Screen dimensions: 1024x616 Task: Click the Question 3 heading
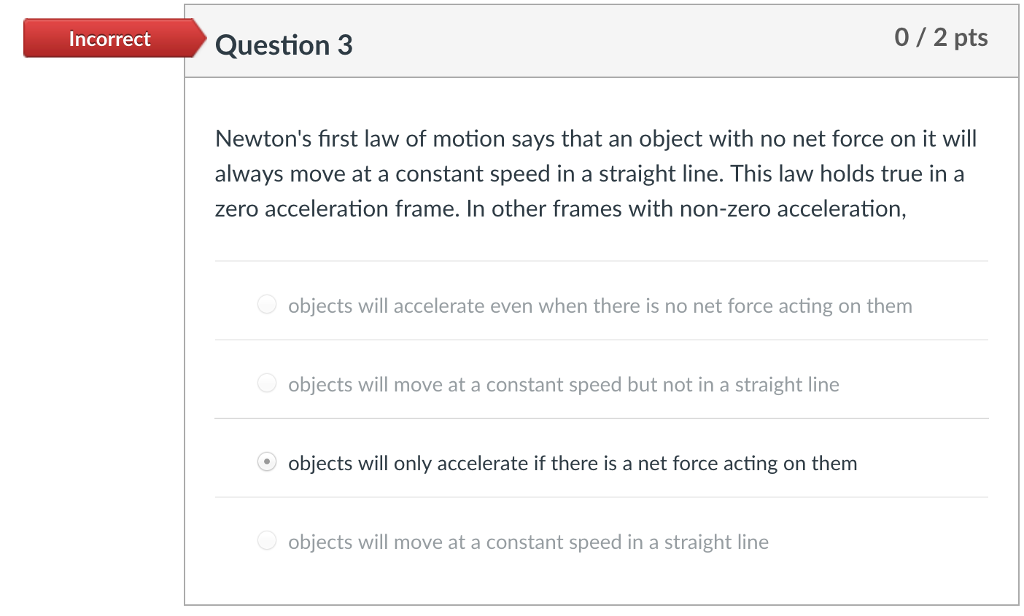(x=284, y=45)
